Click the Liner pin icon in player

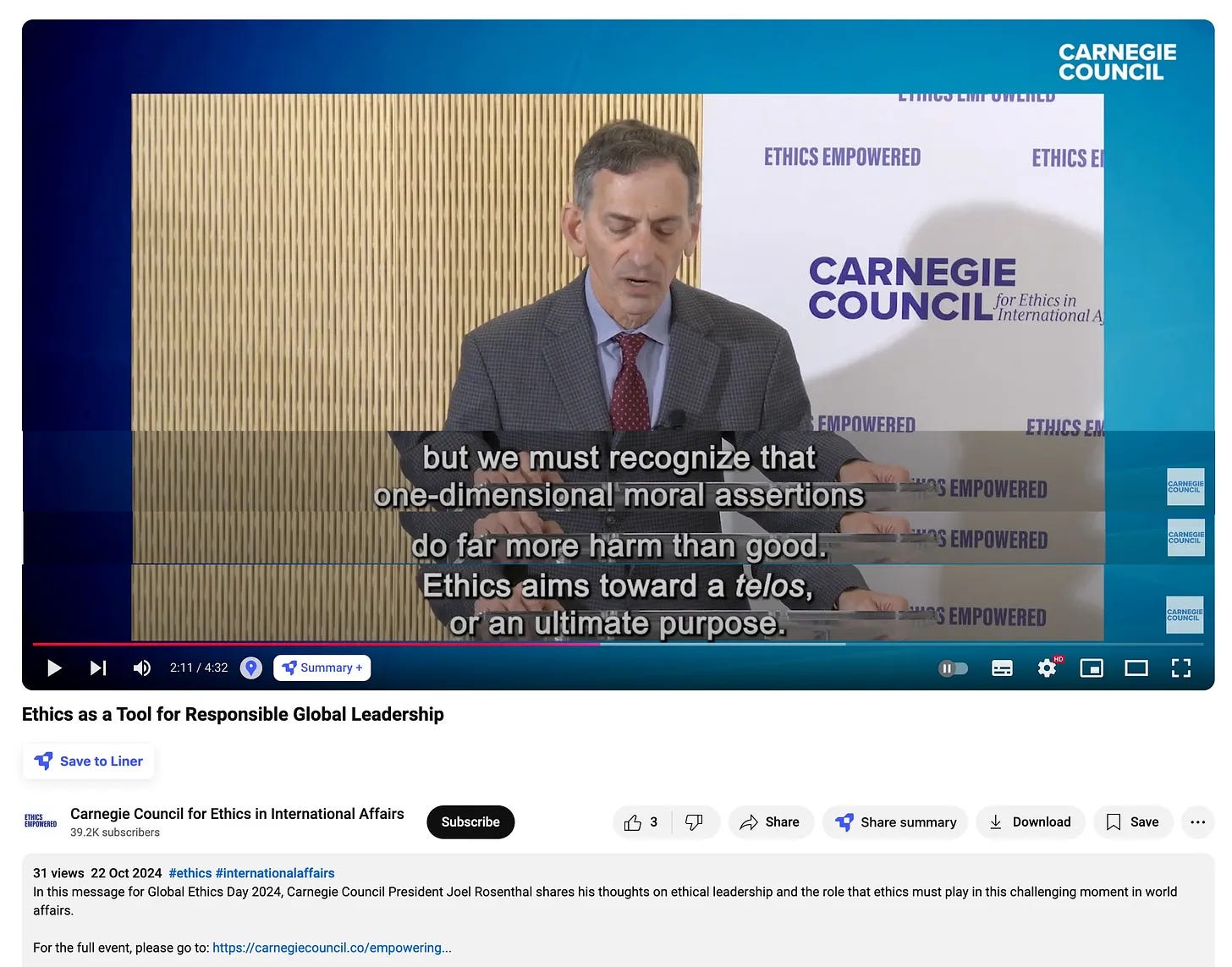pos(250,668)
